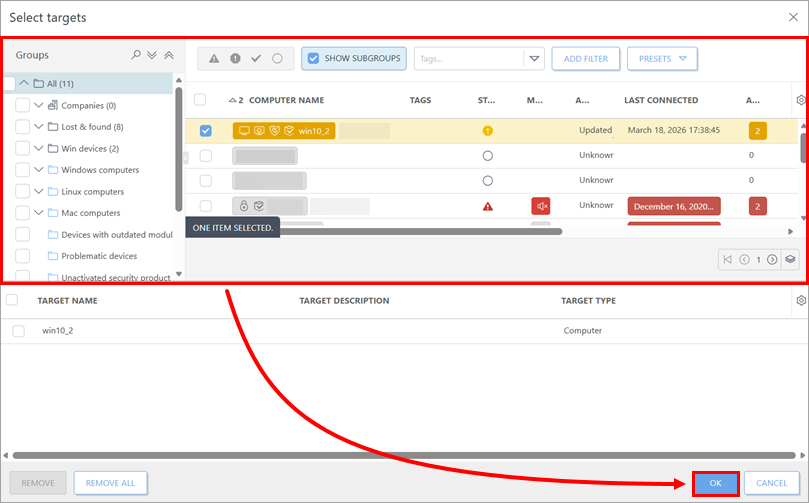Click the computer list horizontal scrollbar
The image size is (809, 503).
coord(400,231)
